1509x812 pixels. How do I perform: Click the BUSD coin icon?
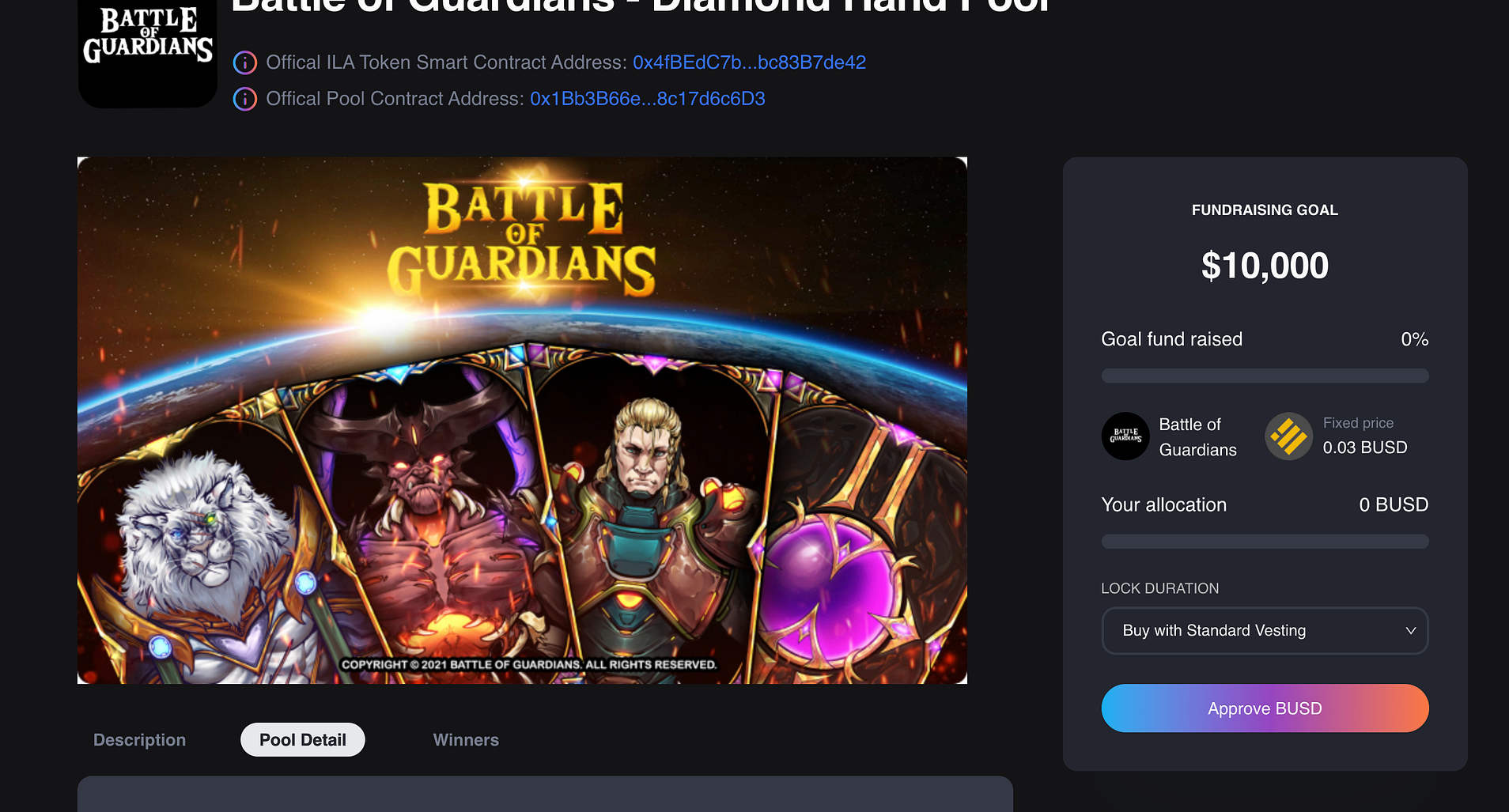[x=1289, y=436]
